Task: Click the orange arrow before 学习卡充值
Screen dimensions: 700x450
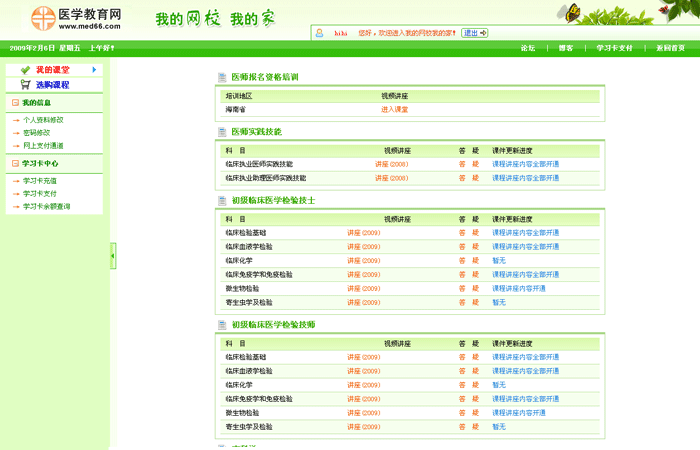Action: click(17, 181)
